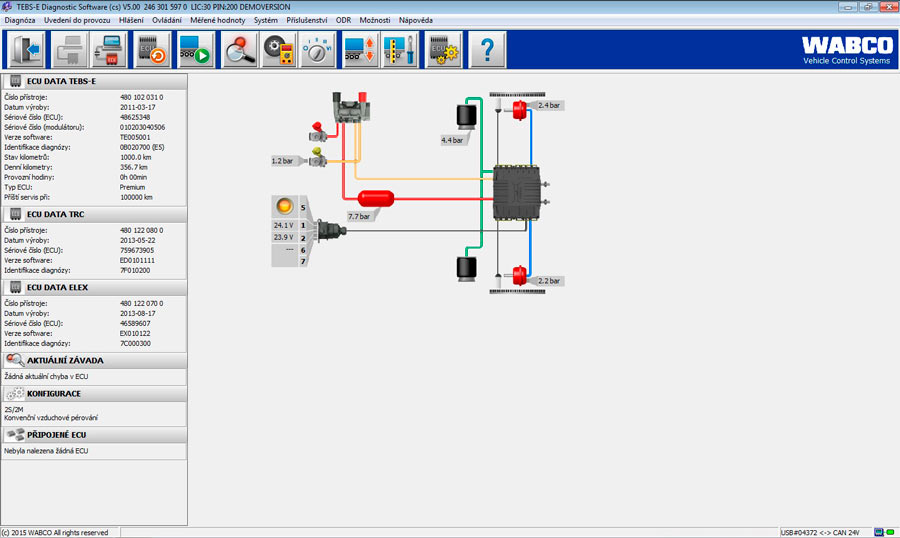The width and height of the screenshot is (900, 538).
Task: Open the ODR menu
Action: [x=343, y=20]
